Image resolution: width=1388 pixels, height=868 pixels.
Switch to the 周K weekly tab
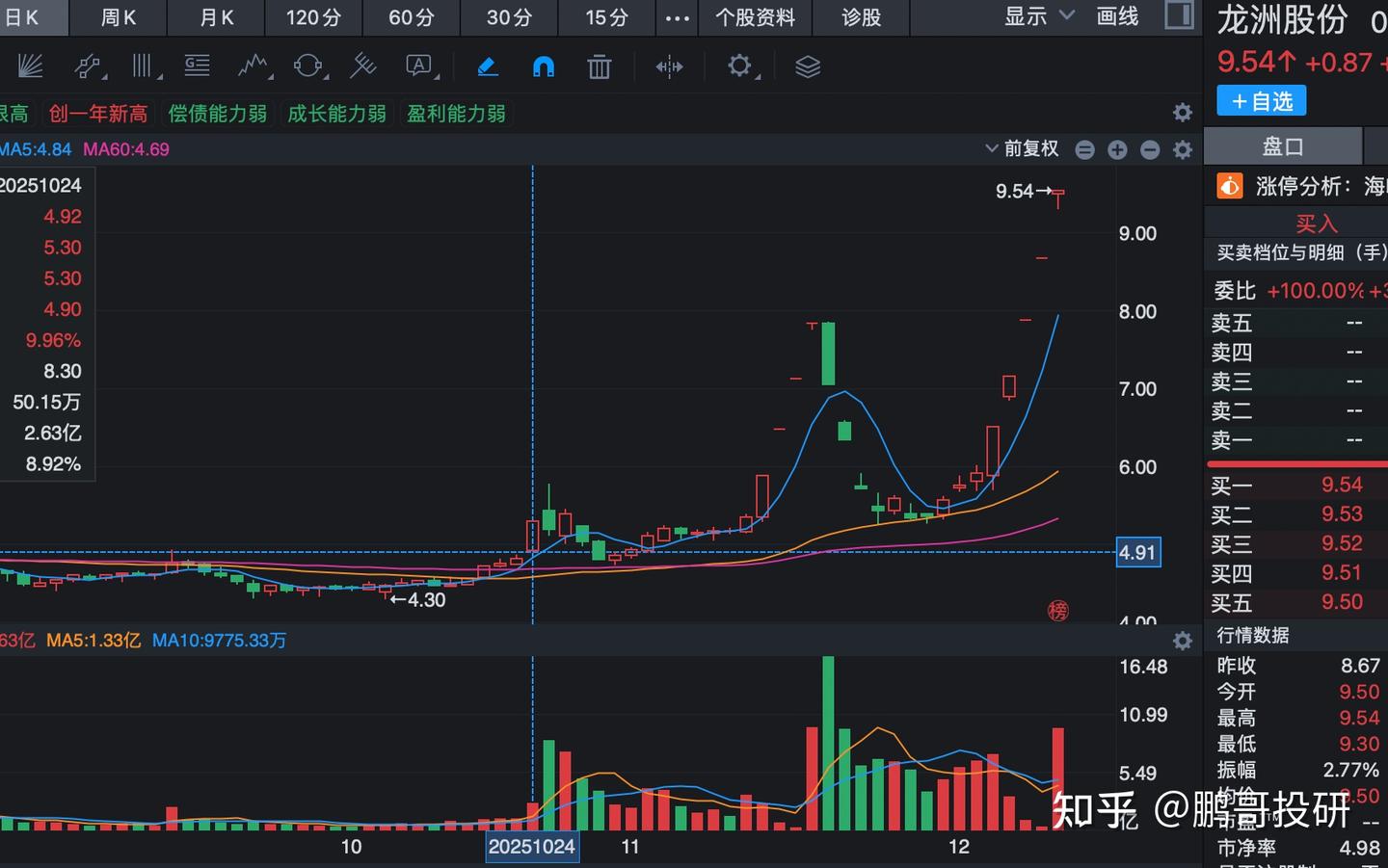pyautogui.click(x=118, y=17)
